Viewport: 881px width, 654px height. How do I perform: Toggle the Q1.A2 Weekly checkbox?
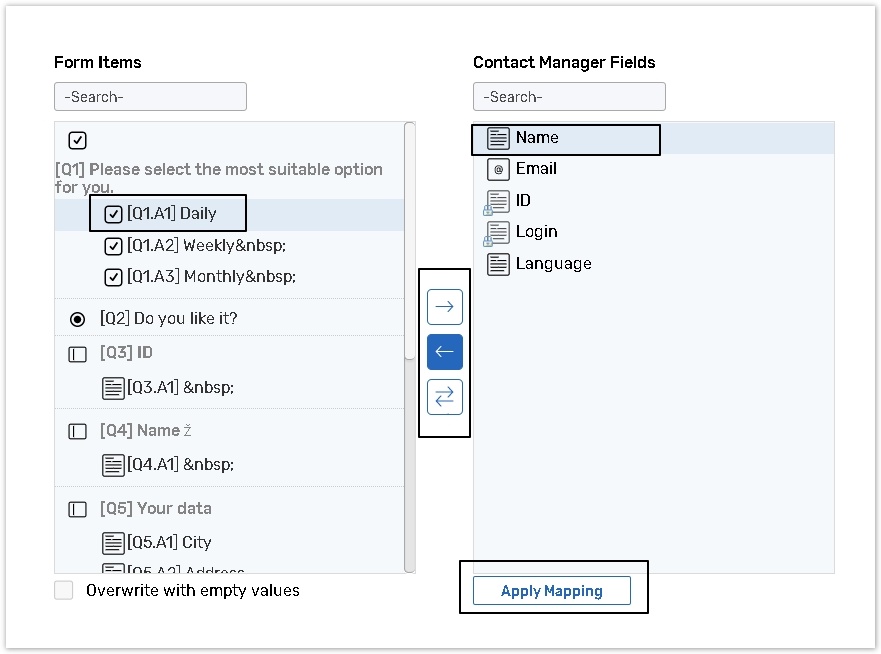click(114, 246)
